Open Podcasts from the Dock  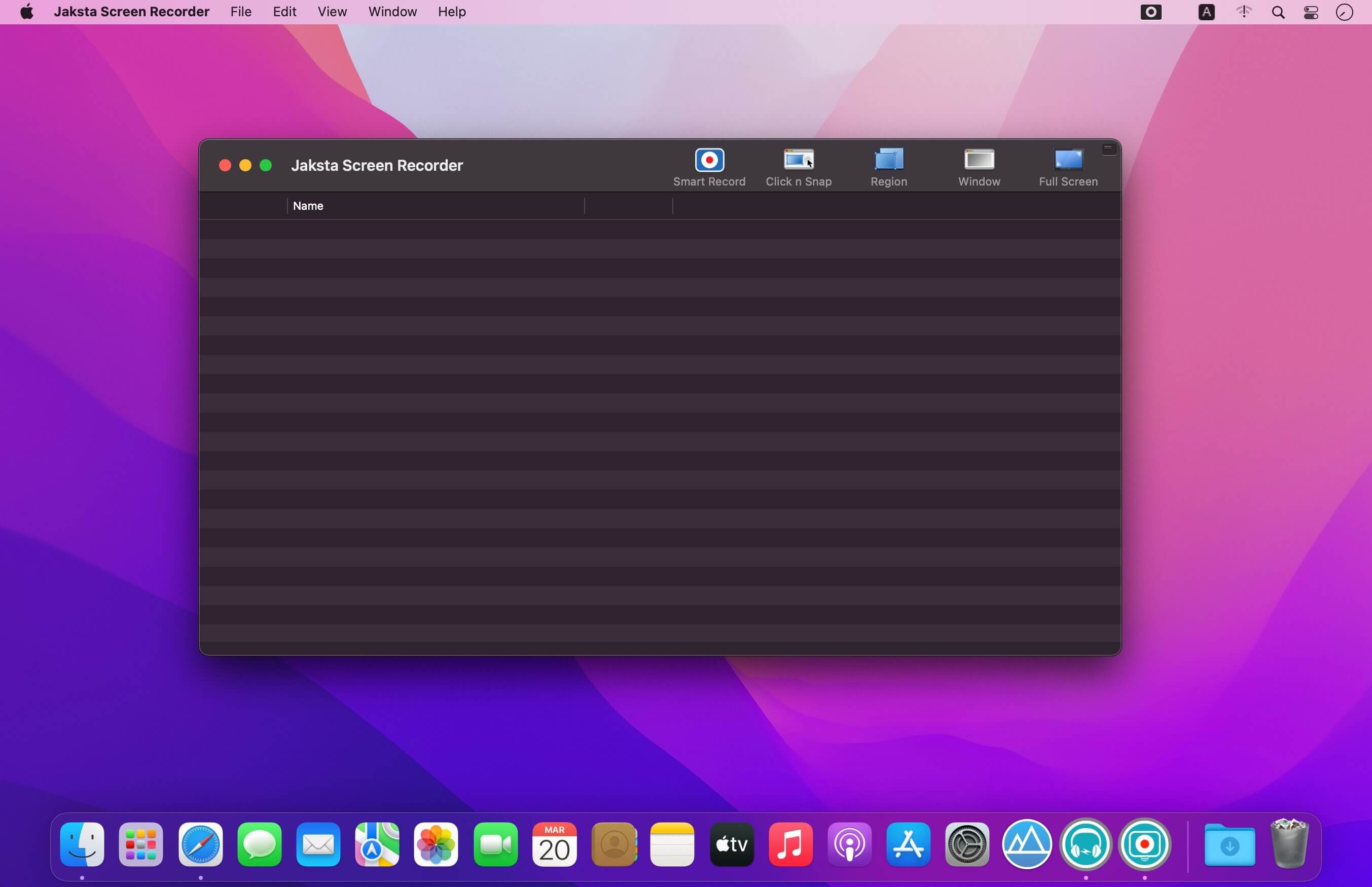(850, 844)
